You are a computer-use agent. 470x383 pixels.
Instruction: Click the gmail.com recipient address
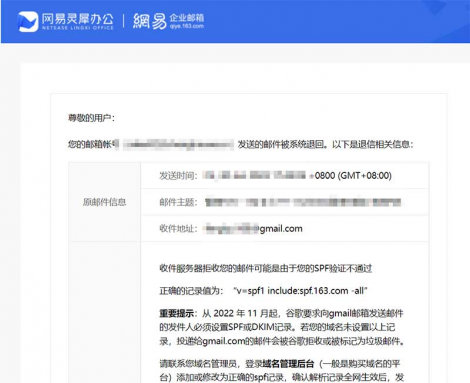point(254,229)
